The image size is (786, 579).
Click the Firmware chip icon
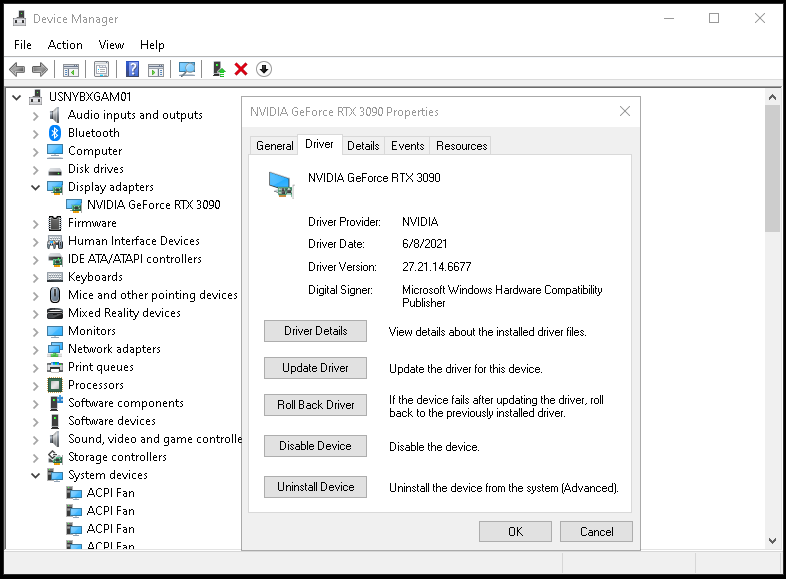(x=55, y=223)
